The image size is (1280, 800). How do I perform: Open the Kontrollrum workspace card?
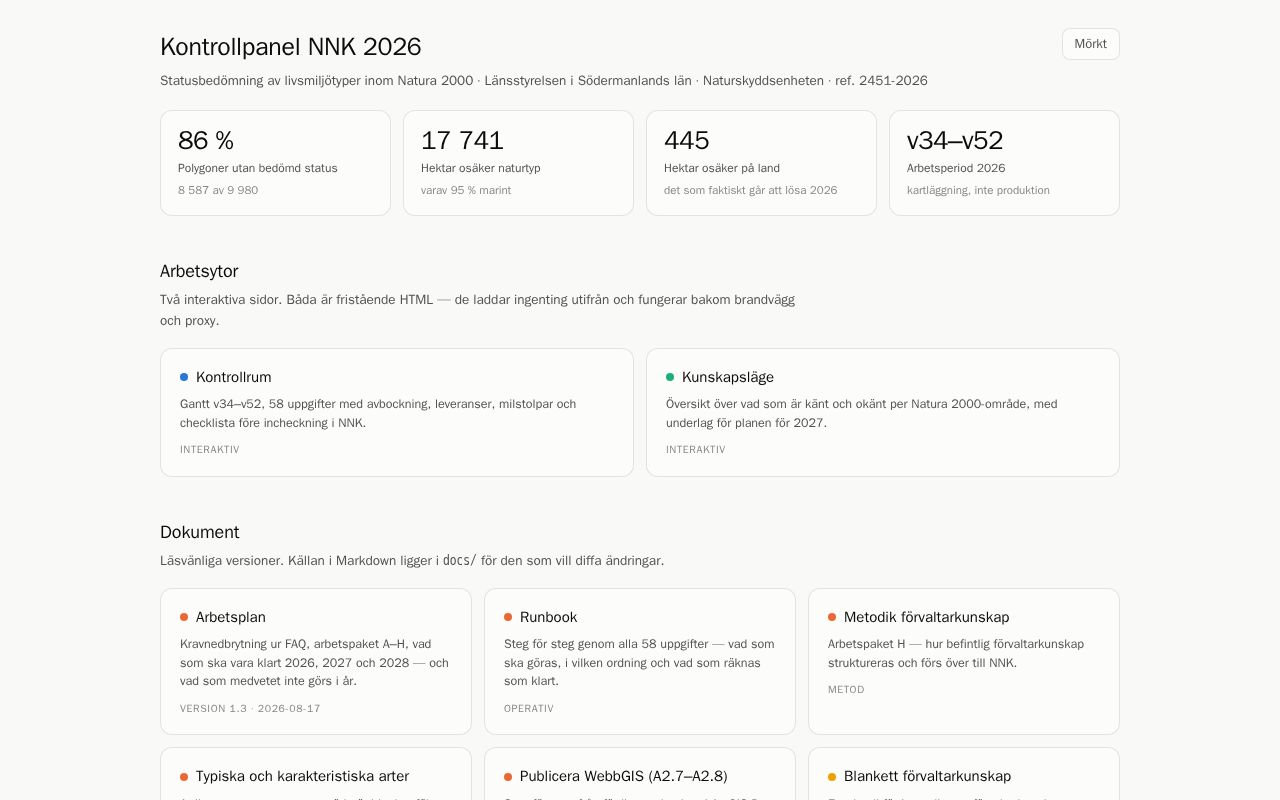tap(397, 412)
